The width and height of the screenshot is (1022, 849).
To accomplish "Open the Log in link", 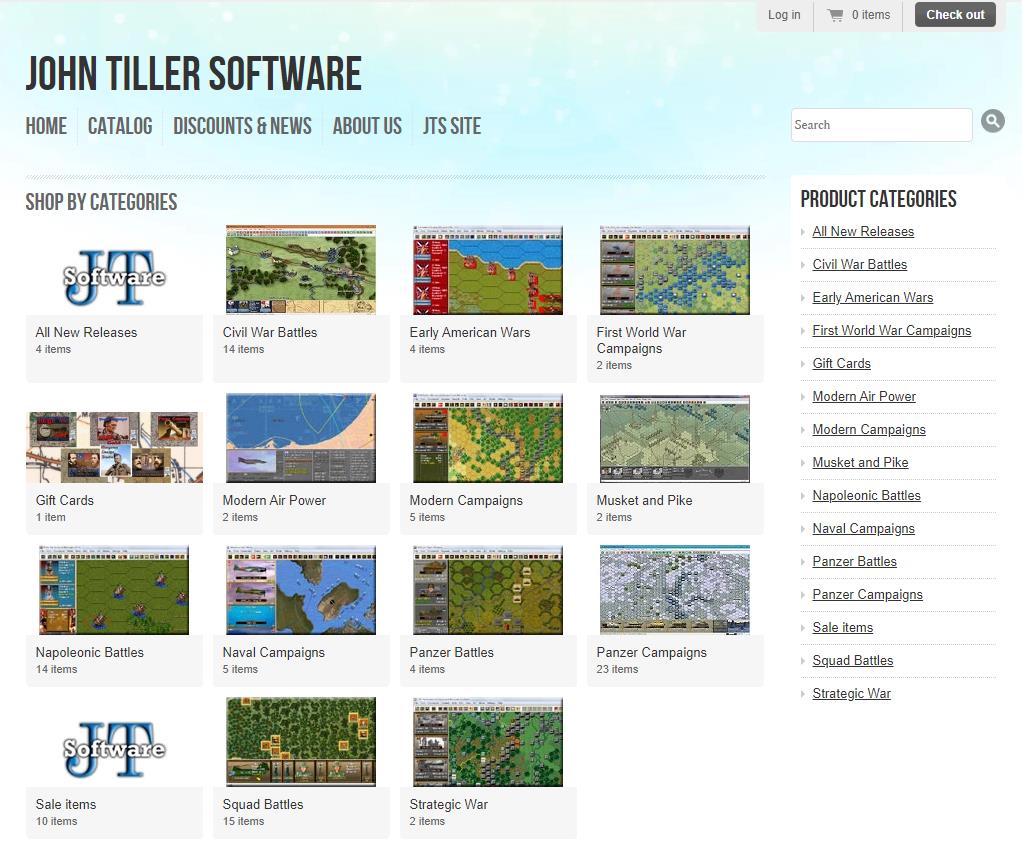I will pyautogui.click(x=783, y=15).
